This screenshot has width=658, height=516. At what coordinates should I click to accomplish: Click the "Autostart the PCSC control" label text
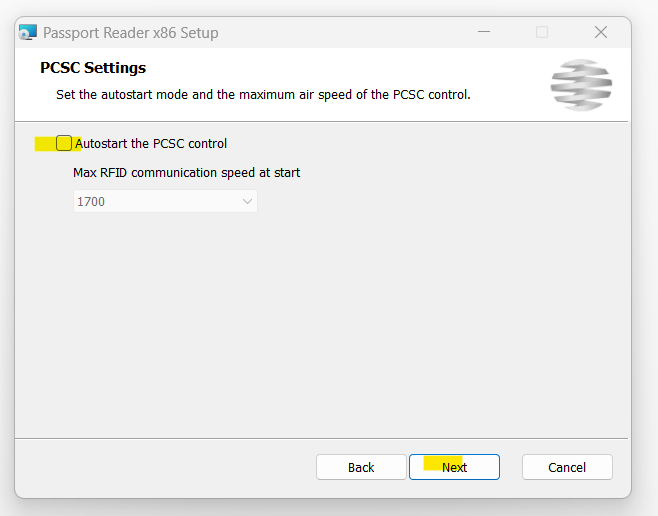coord(151,143)
